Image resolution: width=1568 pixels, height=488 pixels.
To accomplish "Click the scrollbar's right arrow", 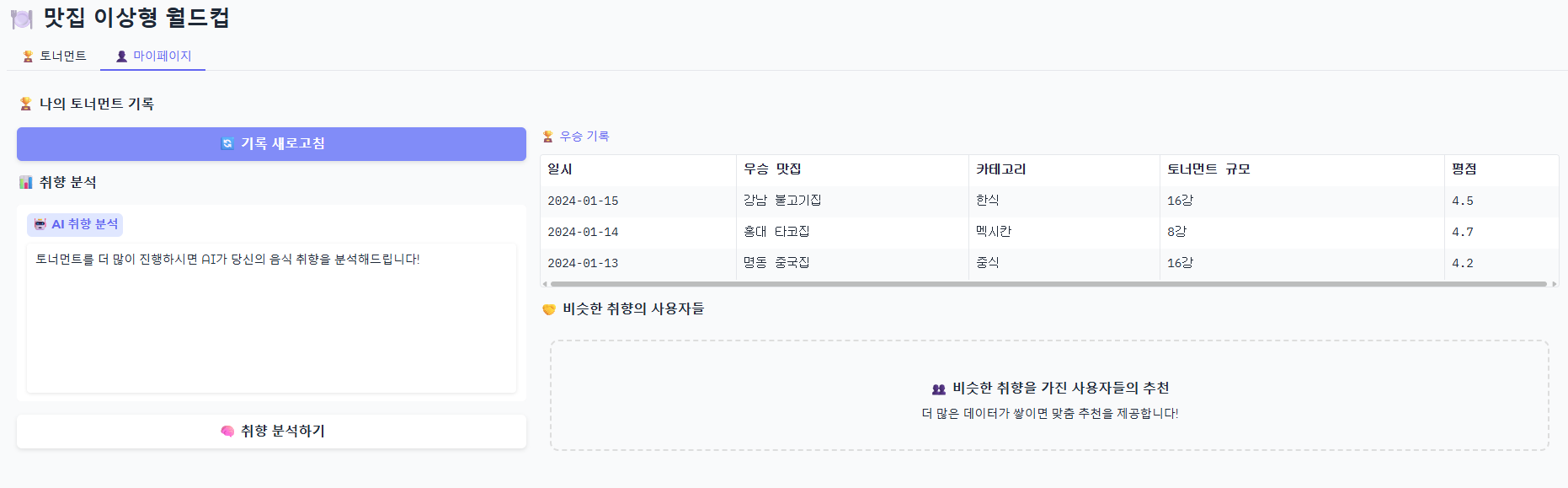I will (1555, 284).
